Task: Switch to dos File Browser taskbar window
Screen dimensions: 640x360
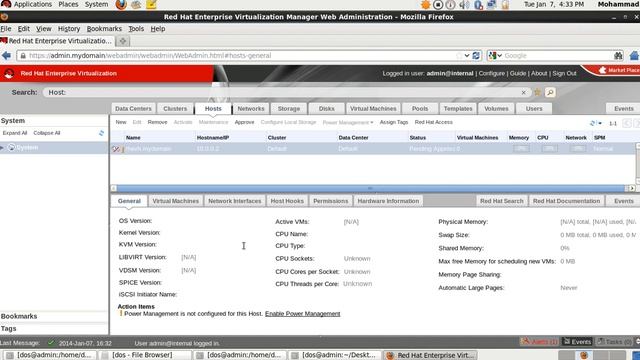Action: 144,355
